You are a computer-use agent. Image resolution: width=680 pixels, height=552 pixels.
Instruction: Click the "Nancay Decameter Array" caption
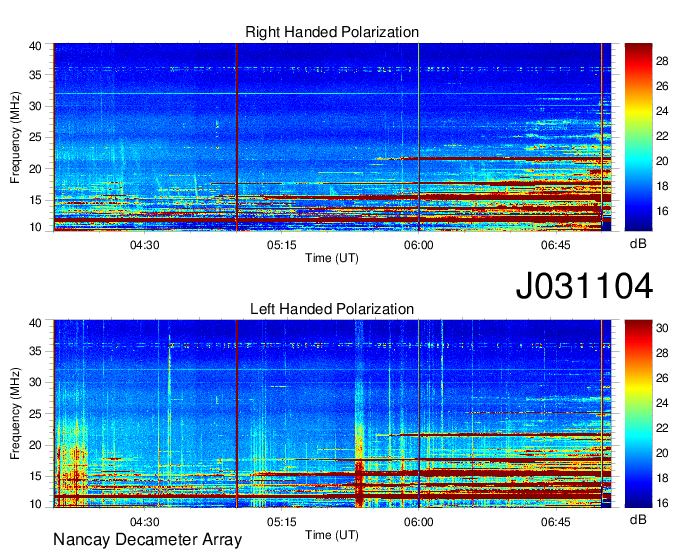pos(147,540)
